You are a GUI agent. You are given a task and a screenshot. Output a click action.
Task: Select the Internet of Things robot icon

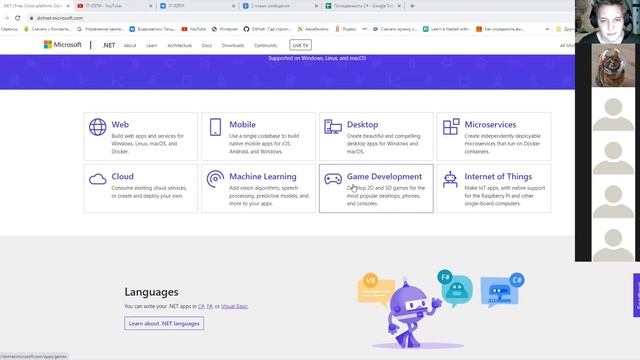(x=450, y=179)
